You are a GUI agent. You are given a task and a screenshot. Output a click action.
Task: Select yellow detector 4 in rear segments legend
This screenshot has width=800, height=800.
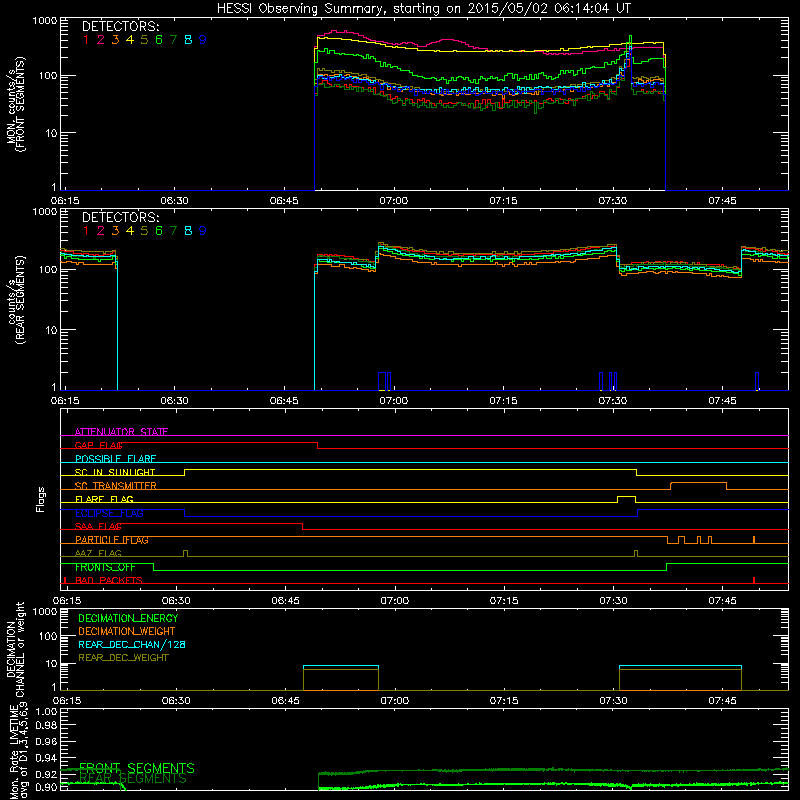(130, 231)
